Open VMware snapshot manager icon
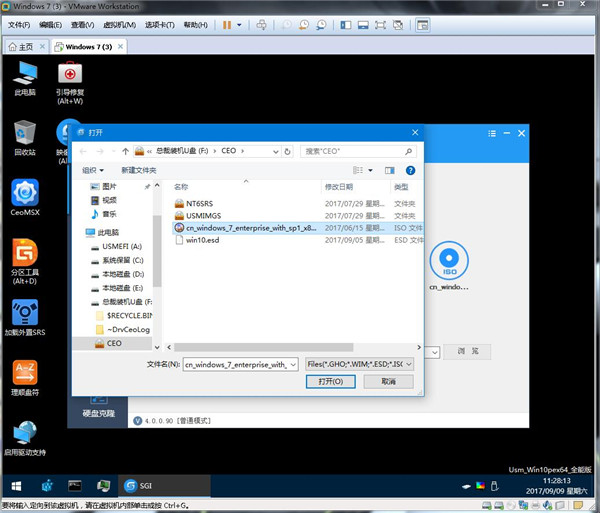The width and height of the screenshot is (600, 513). [x=321, y=25]
